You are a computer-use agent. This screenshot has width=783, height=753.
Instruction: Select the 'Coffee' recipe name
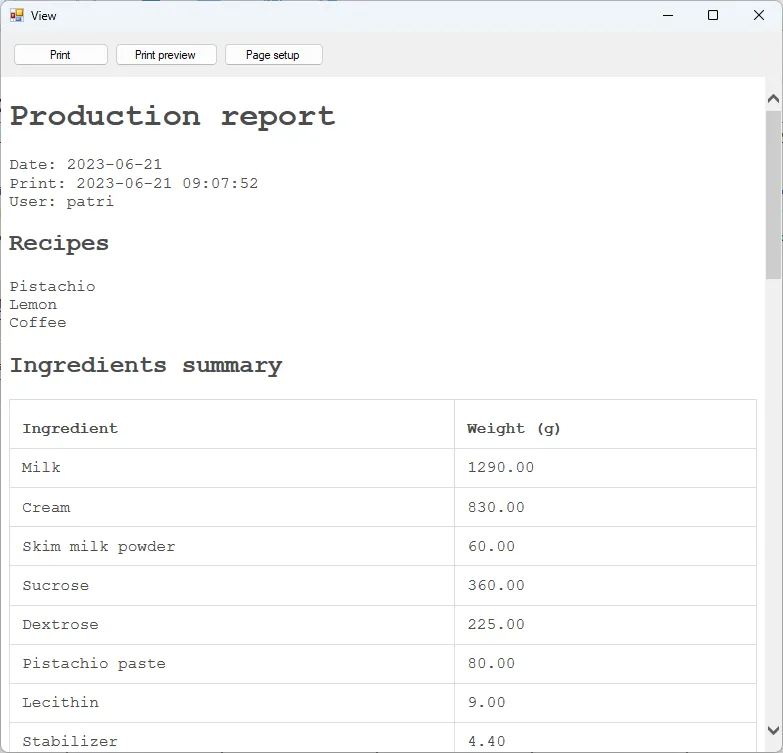[38, 323]
